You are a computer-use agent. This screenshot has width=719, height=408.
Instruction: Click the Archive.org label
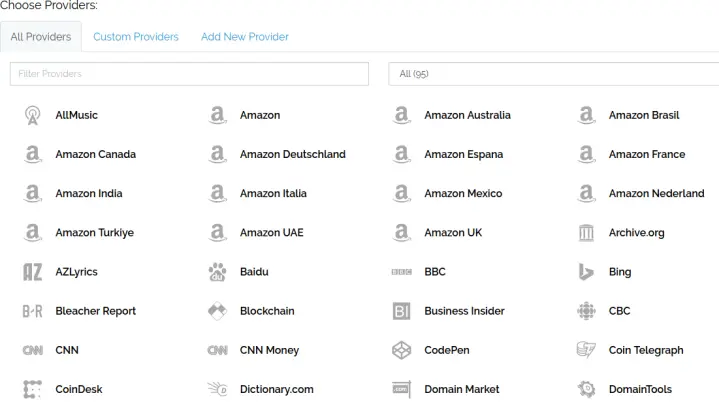tap(636, 233)
